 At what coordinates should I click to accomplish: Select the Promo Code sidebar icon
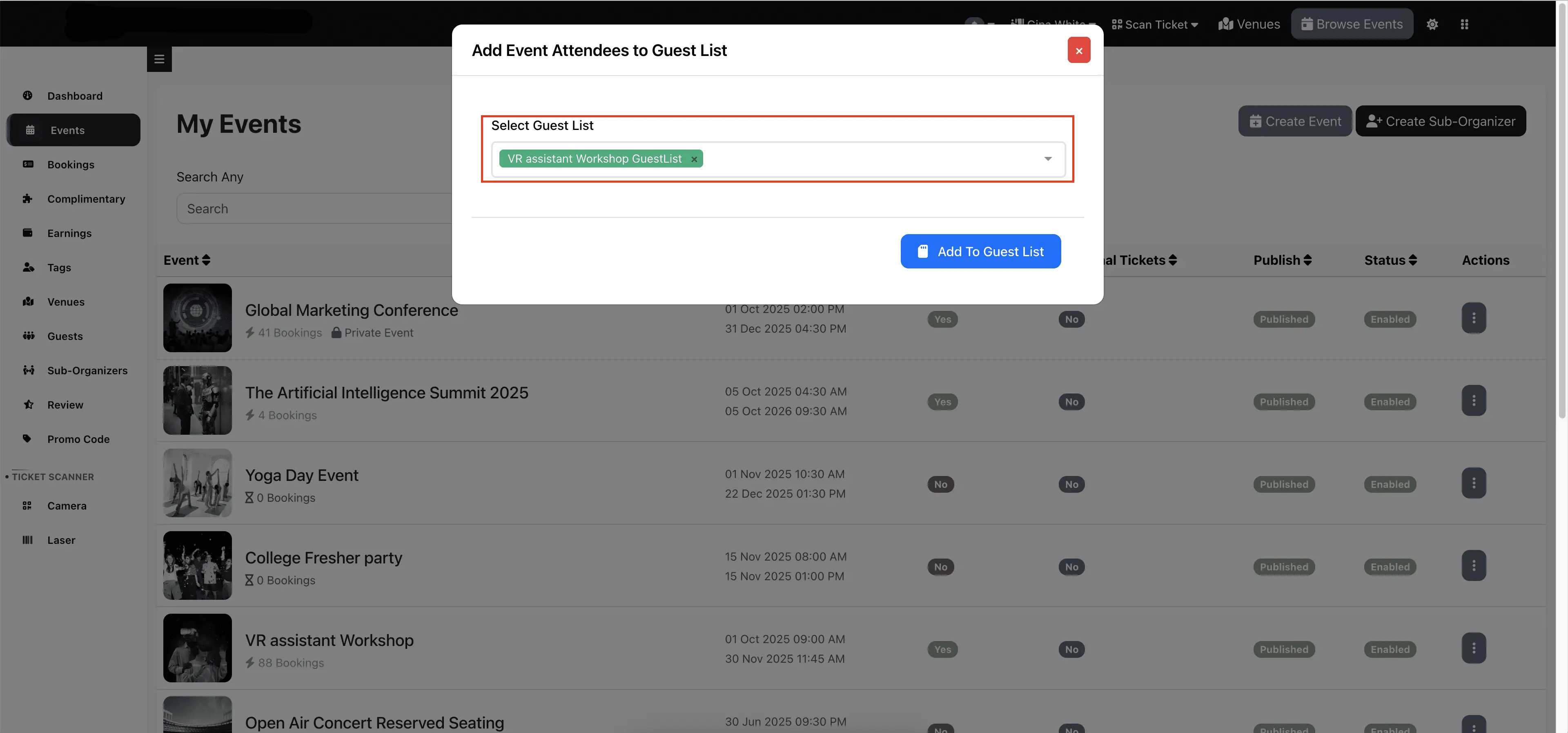coord(78,439)
